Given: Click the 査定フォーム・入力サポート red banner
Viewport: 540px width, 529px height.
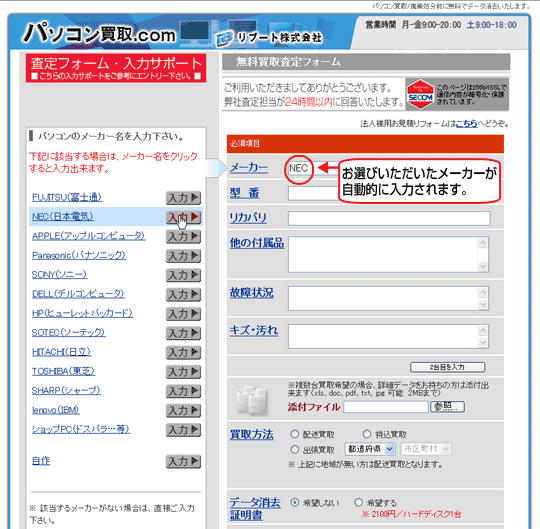Looking at the screenshot, I should pos(116,68).
